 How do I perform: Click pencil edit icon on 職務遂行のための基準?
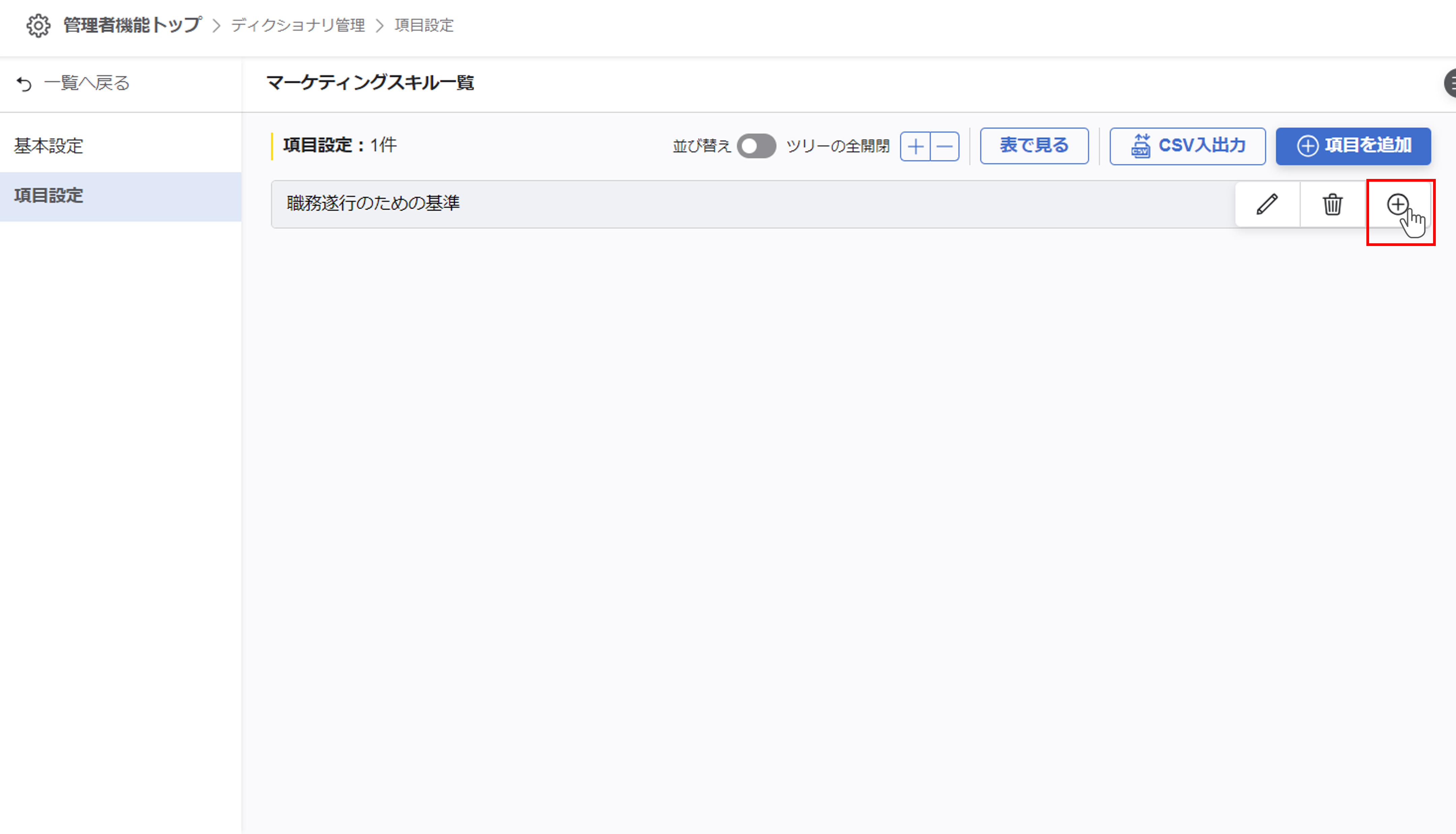(x=1267, y=204)
